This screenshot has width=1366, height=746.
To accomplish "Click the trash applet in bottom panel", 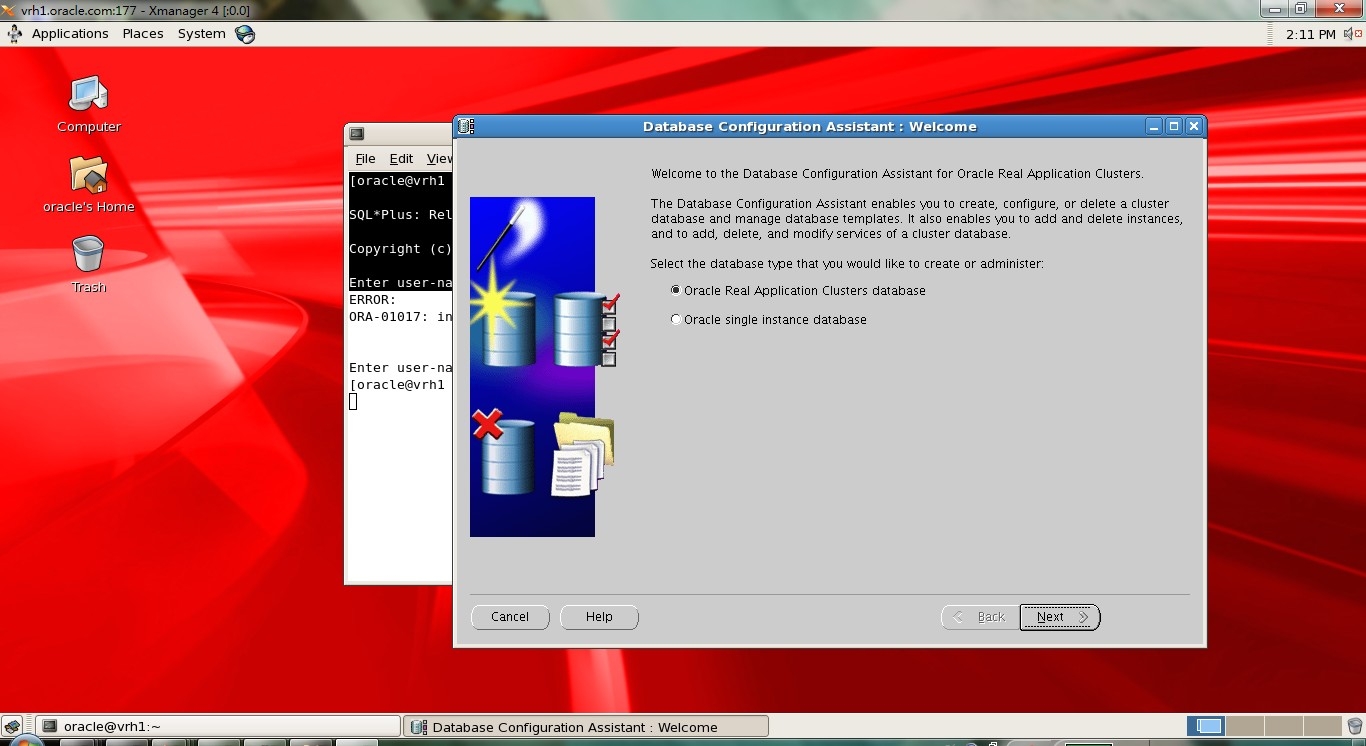I will [x=1354, y=727].
